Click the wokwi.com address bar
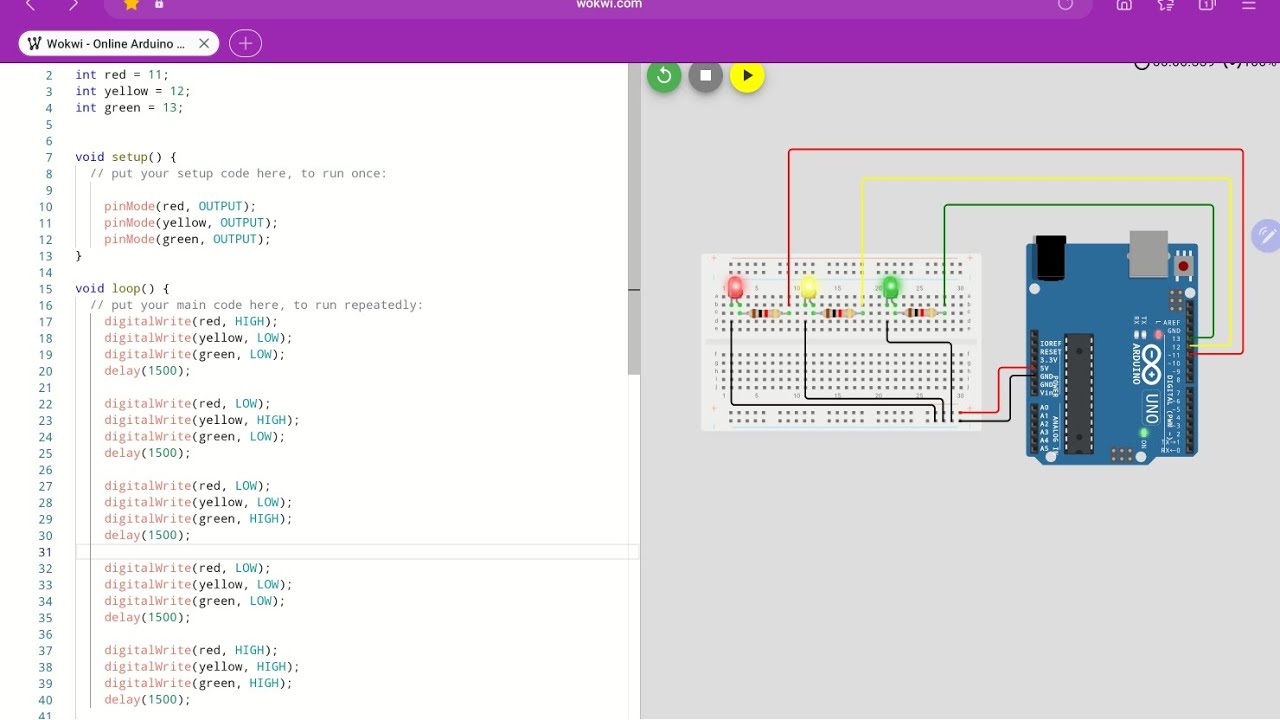The height and width of the screenshot is (720, 1280). (609, 5)
